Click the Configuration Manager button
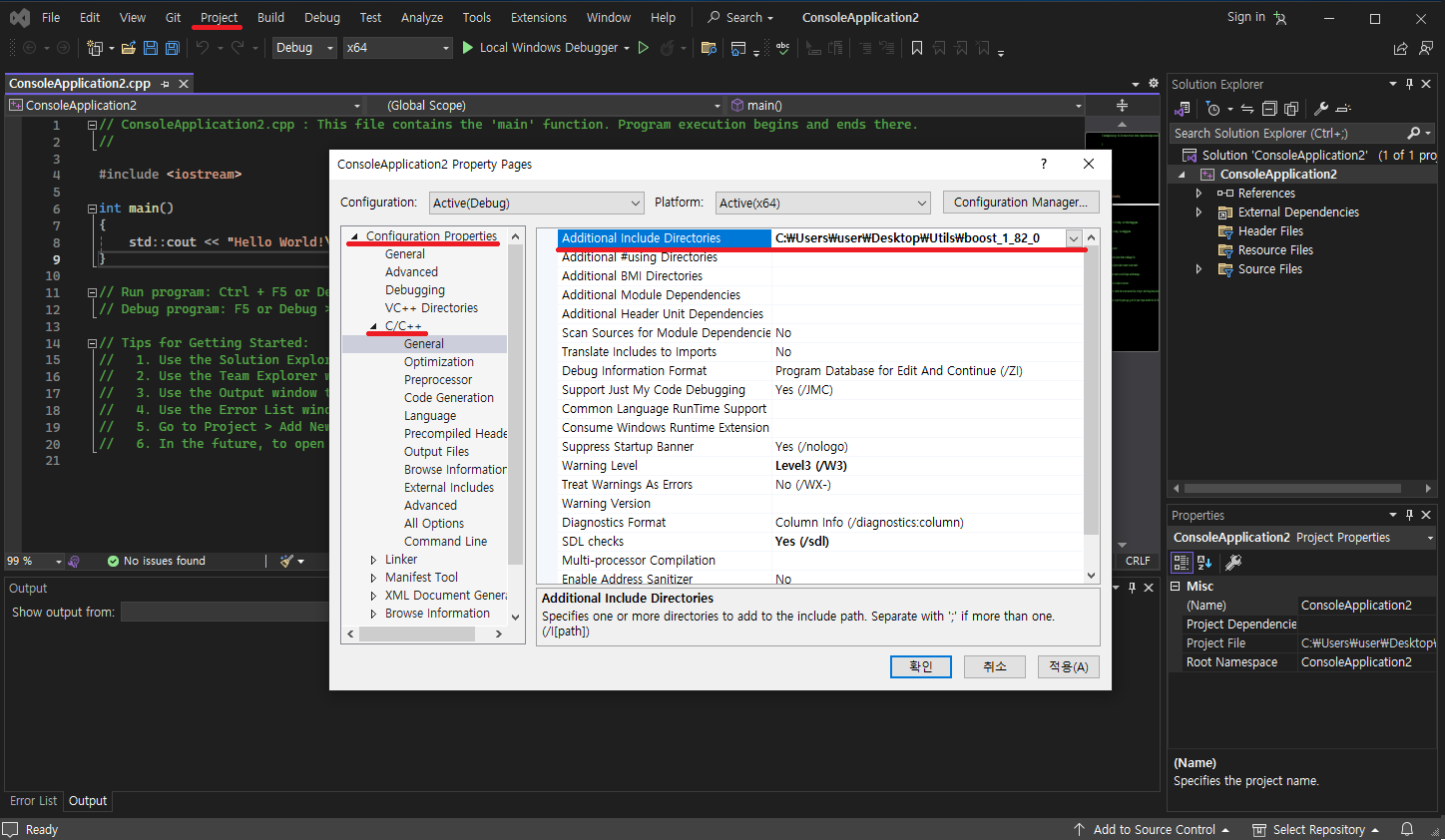Image resolution: width=1445 pixels, height=840 pixels. click(1021, 202)
